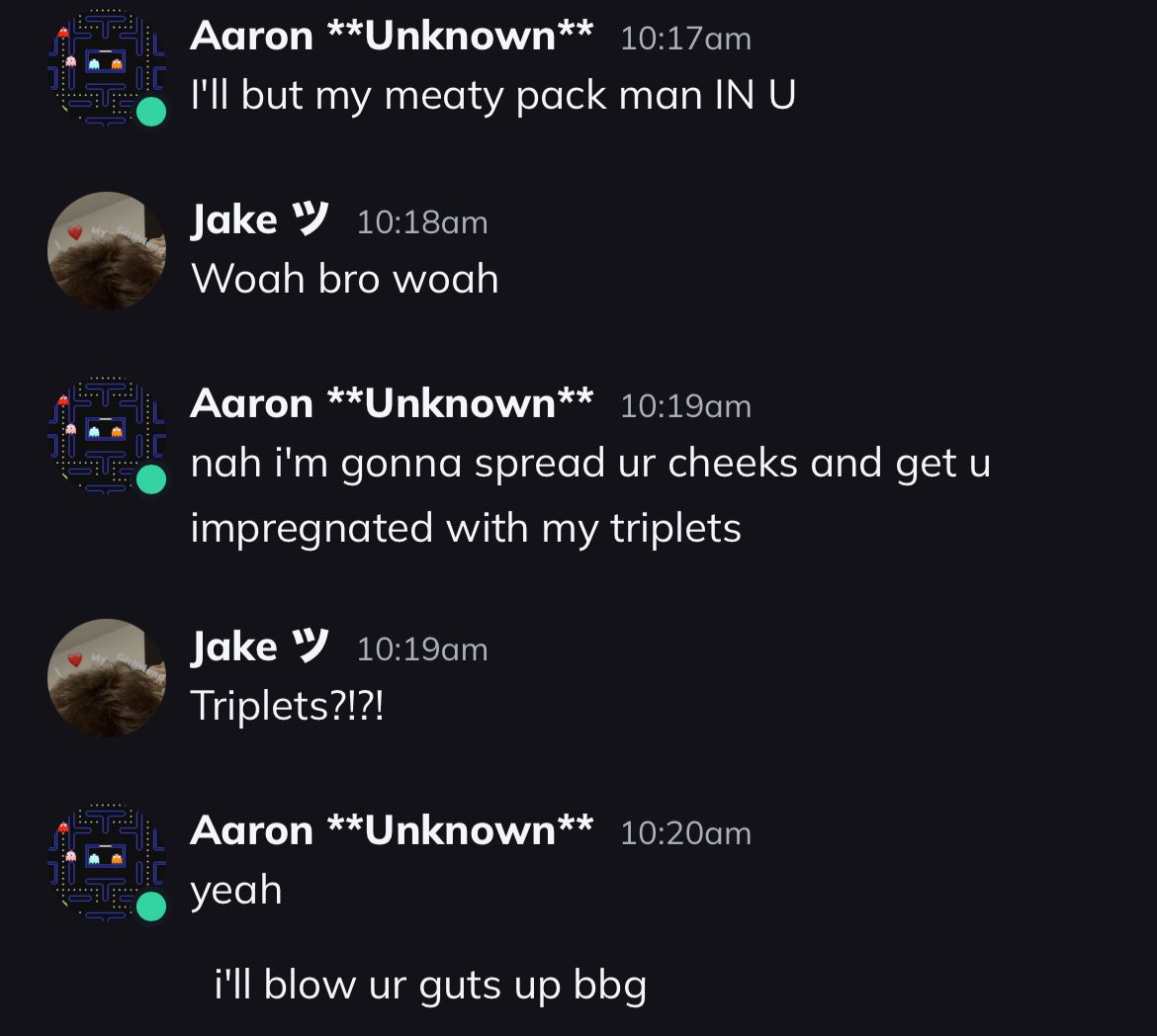1157x1036 pixels.
Task: Click the green online status dot at 10:20am
Action: tap(152, 906)
